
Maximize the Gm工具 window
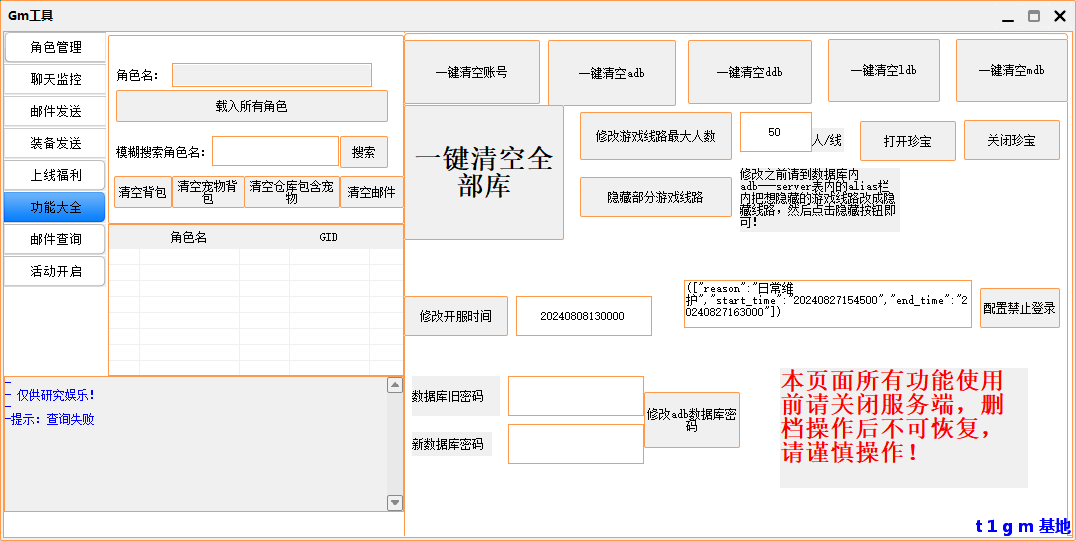(1034, 16)
